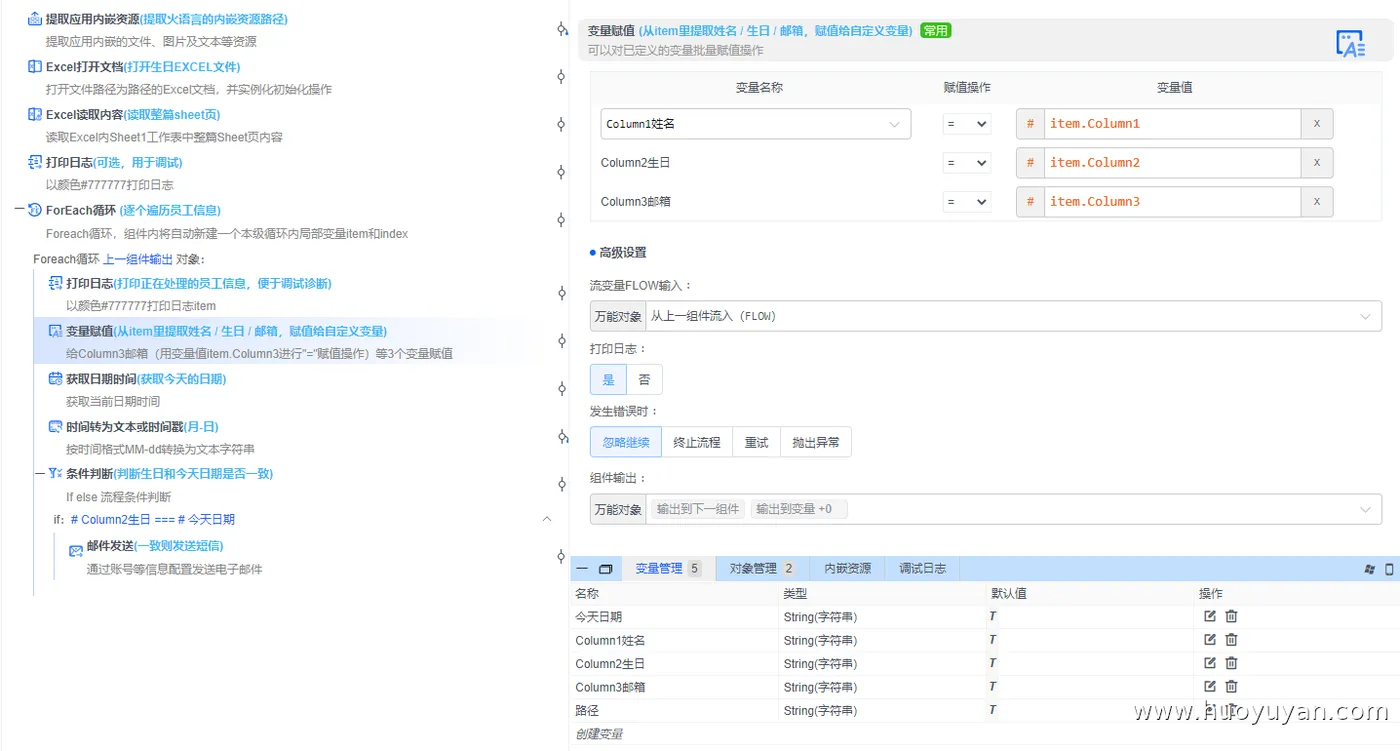Click the 条件判断 filter icon
The height and width of the screenshot is (751, 1400).
(x=56, y=473)
